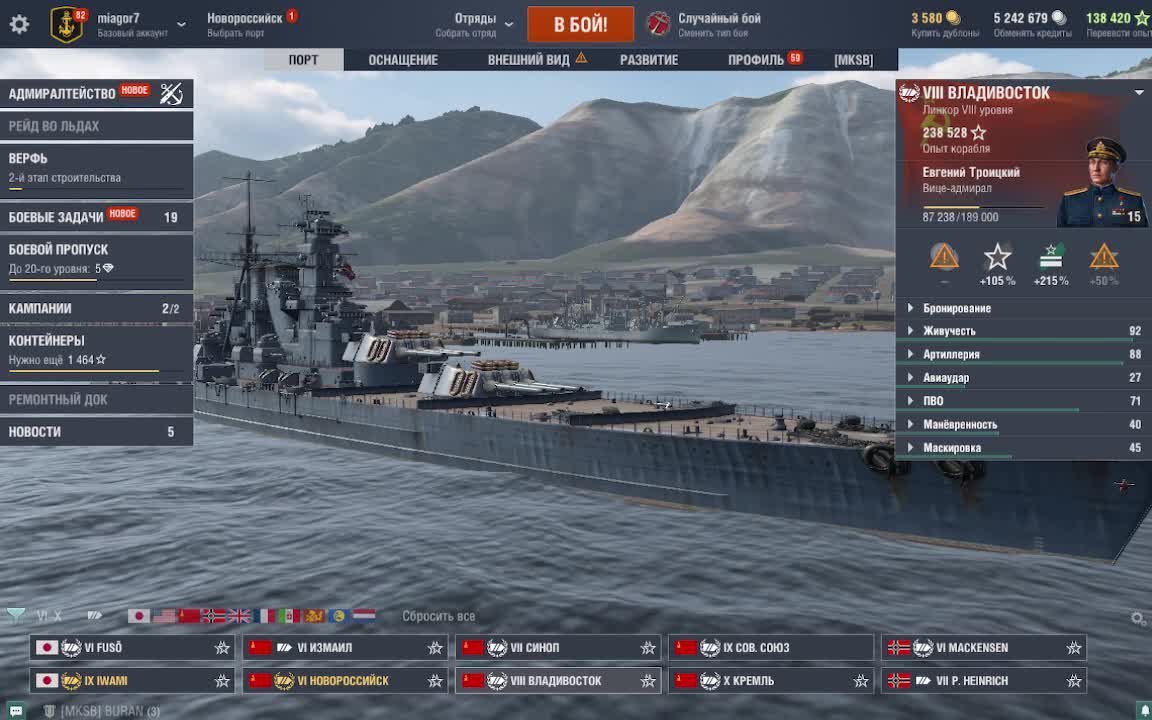The height and width of the screenshot is (720, 1152).
Task: Click Сбросить все filter reset link
Action: (439, 616)
